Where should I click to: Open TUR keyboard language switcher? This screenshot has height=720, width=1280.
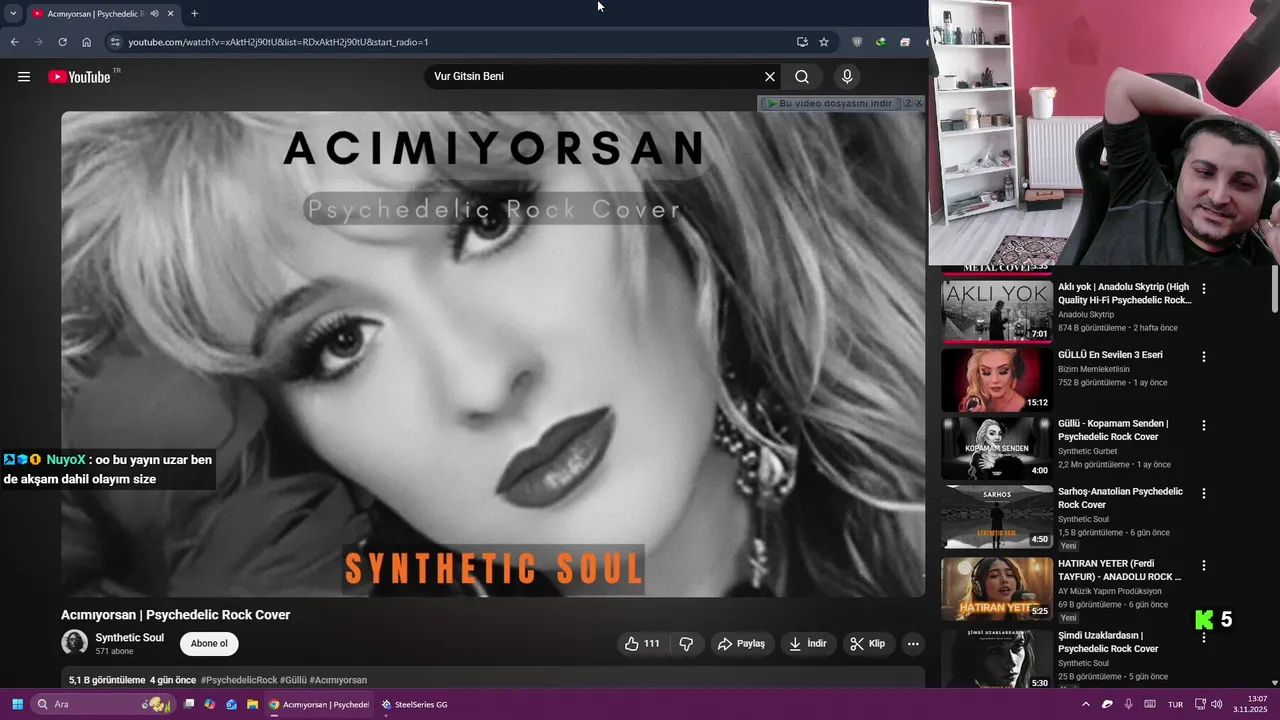point(1175,704)
